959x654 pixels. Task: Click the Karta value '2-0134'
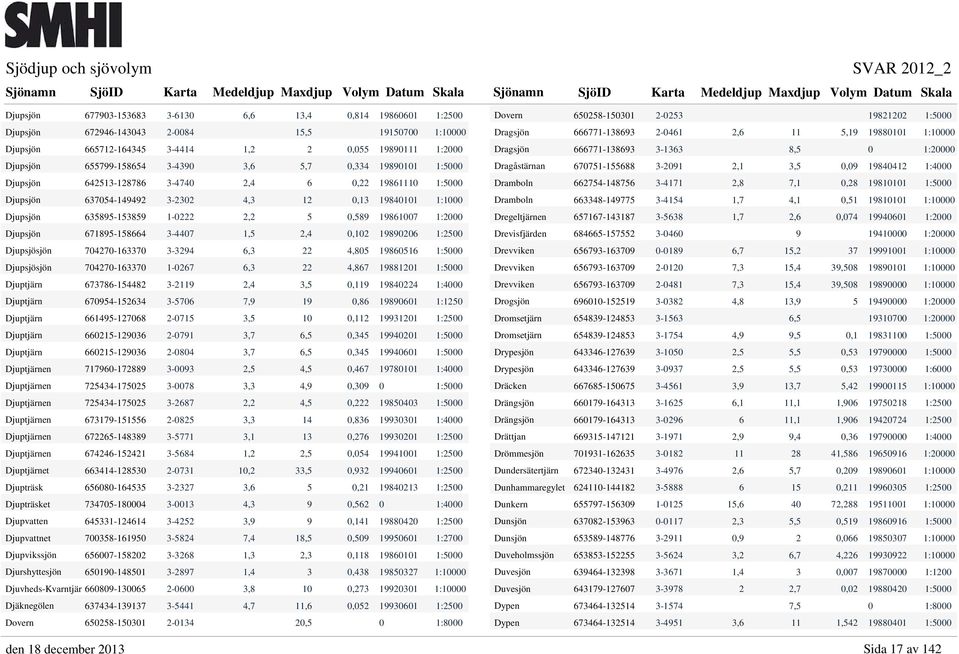point(180,623)
